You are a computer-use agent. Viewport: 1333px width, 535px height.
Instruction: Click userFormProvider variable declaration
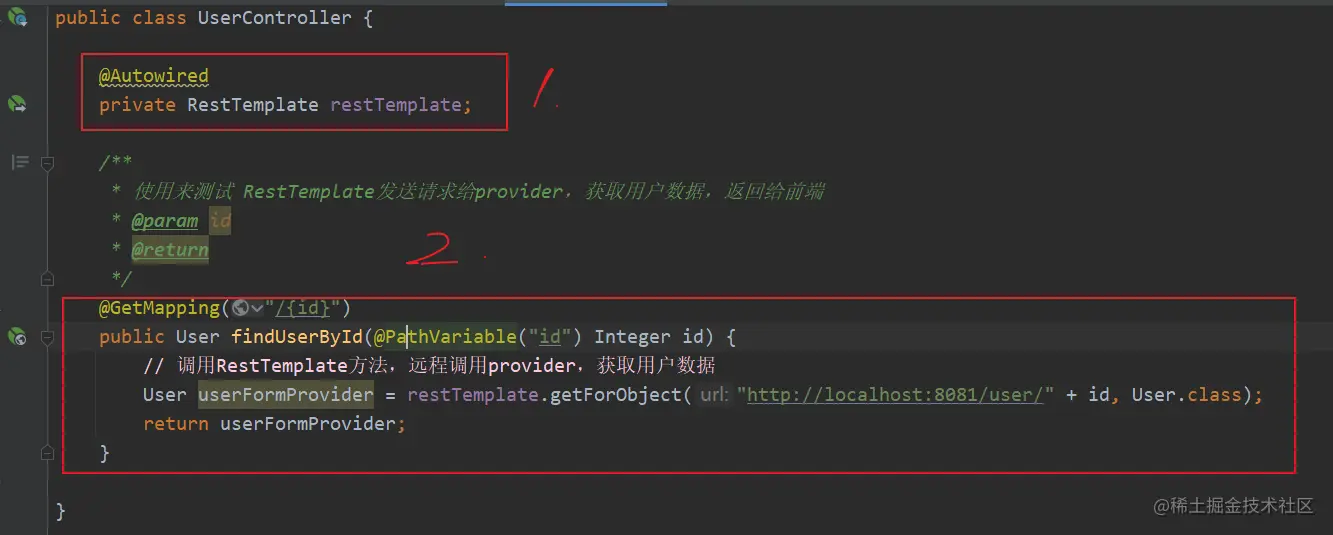pos(286,395)
